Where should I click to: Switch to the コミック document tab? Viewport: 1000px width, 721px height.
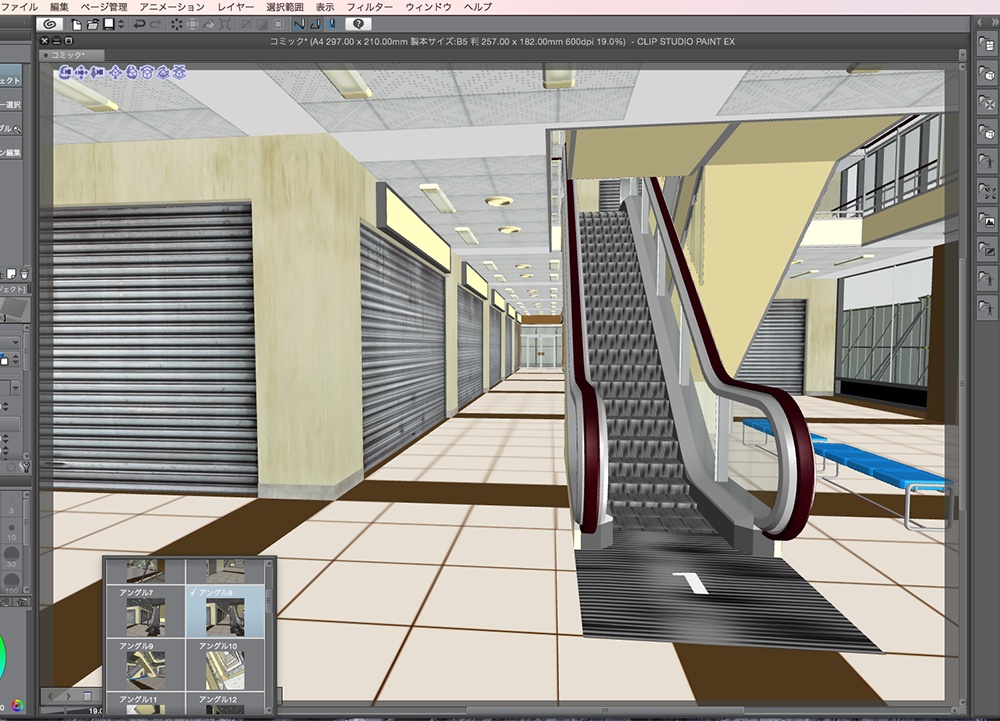point(65,55)
